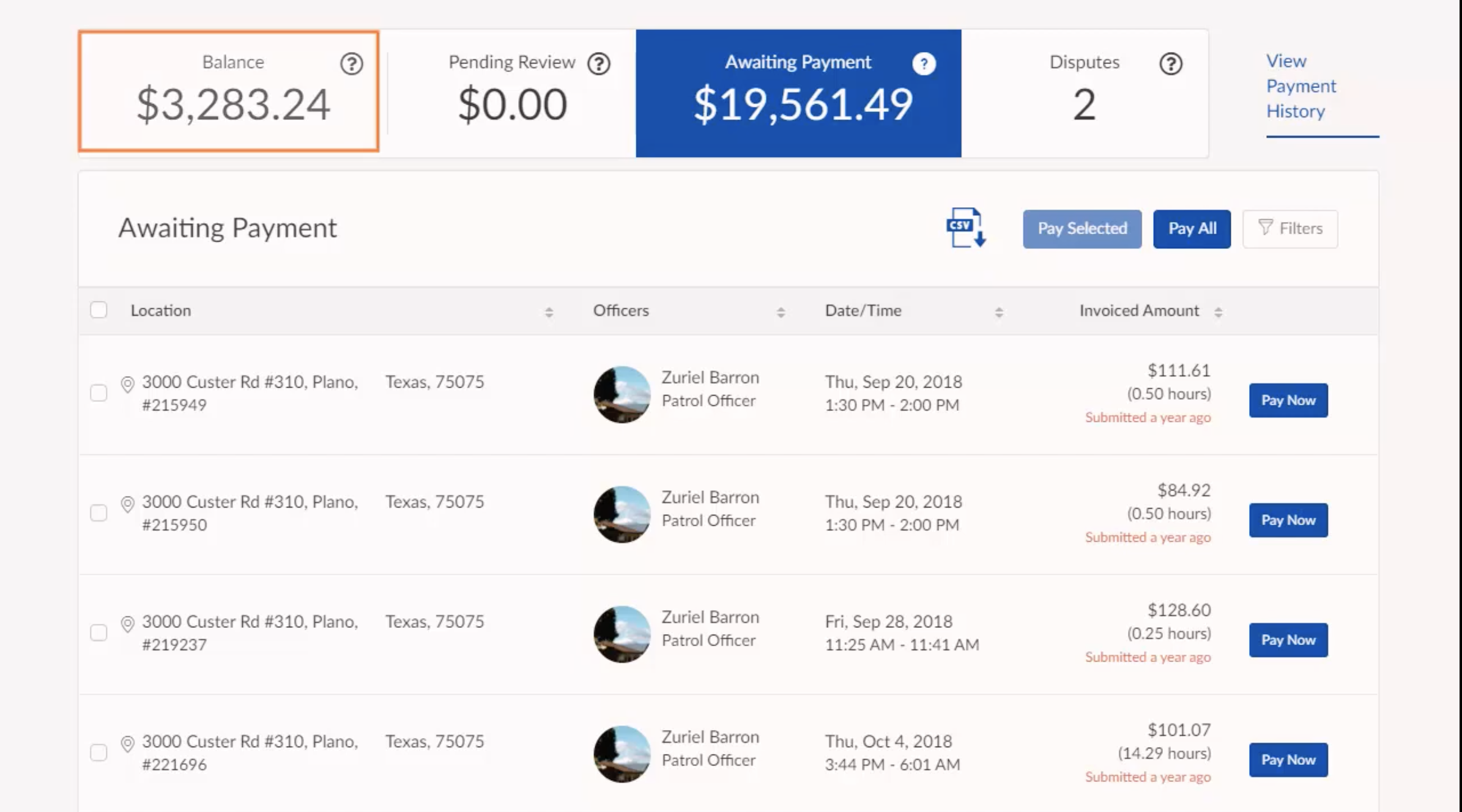Click the date Thu, Oct 4, 2018
This screenshot has width=1462, height=812.
pyautogui.click(x=888, y=741)
